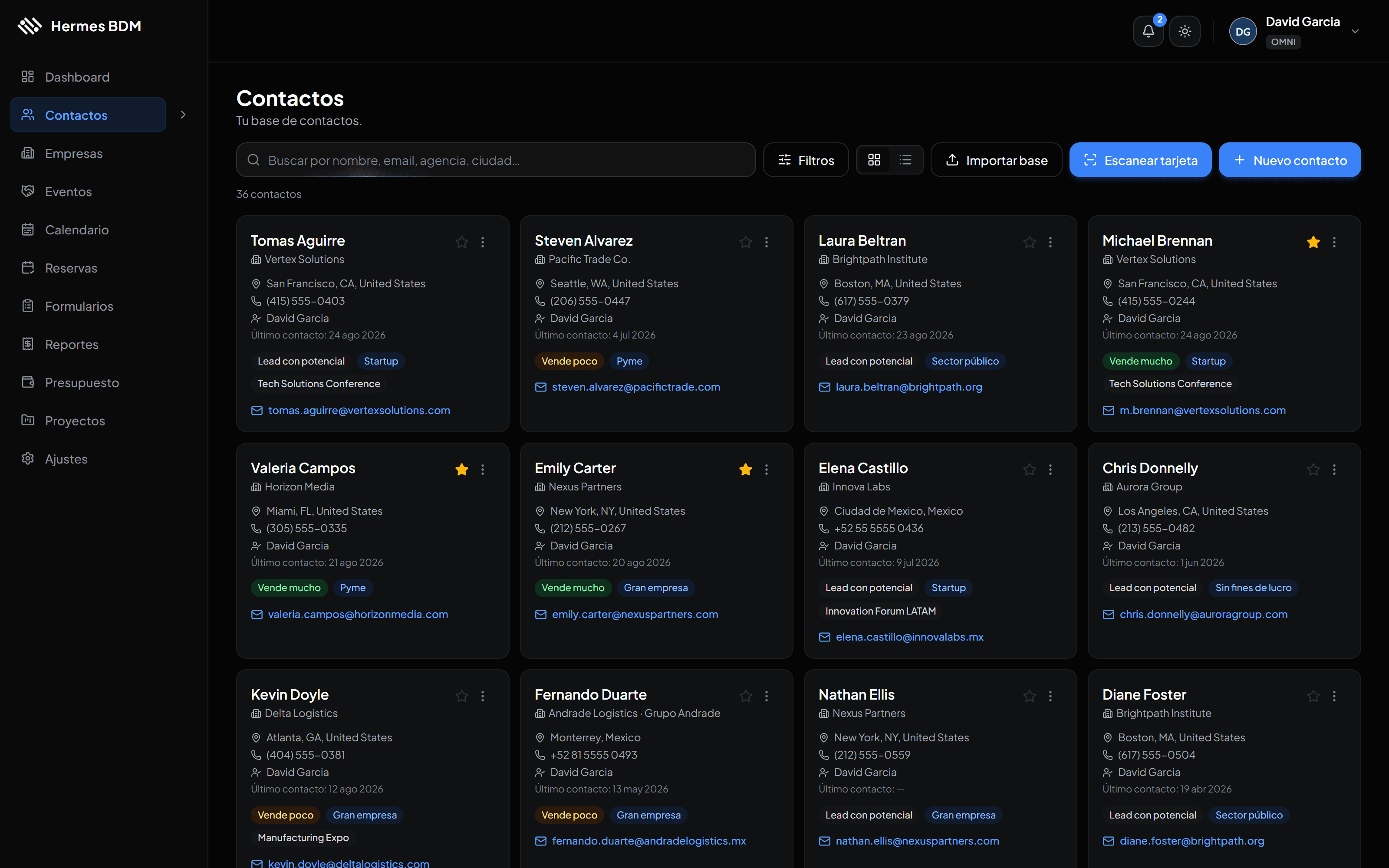1389x868 pixels.
Task: Remove Valeria Campos from favorites
Action: point(461,470)
